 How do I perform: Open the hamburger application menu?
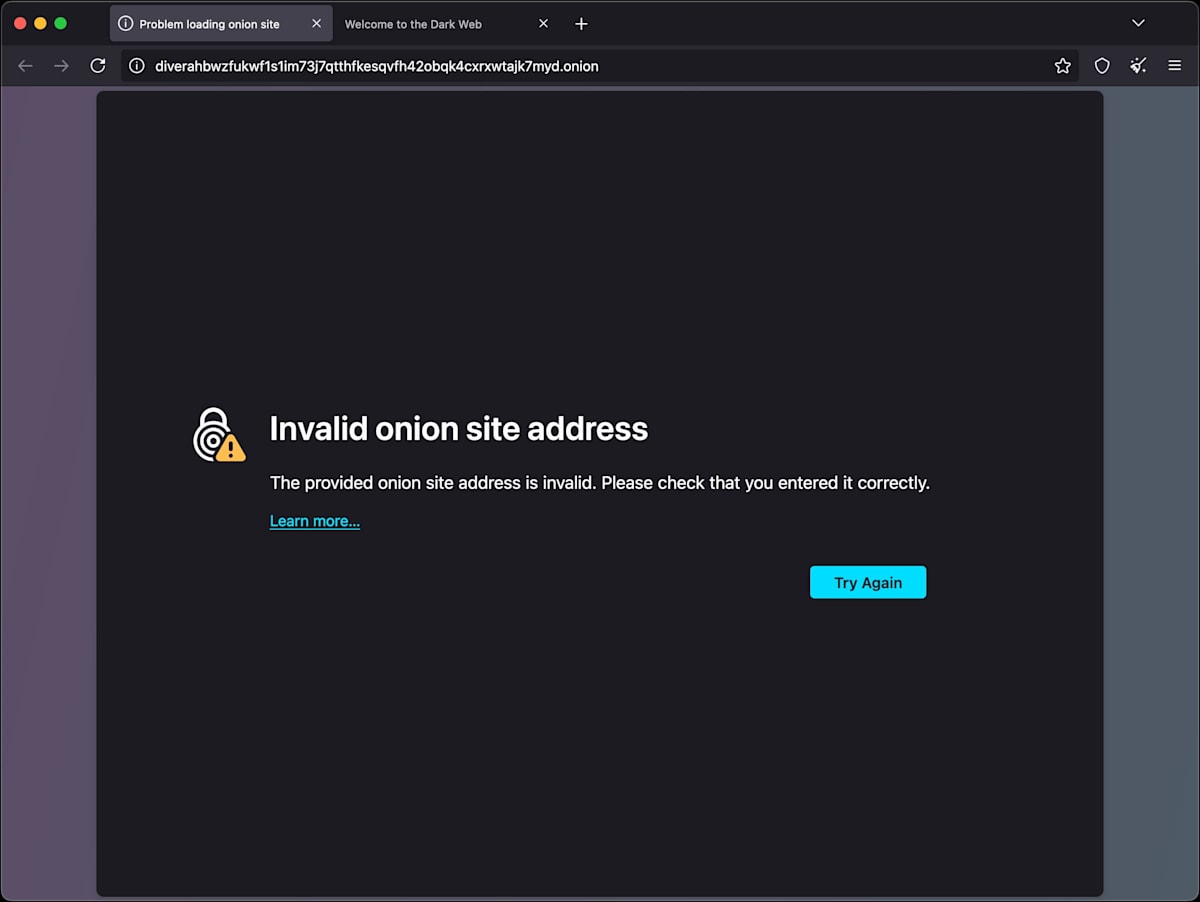[x=1175, y=66]
